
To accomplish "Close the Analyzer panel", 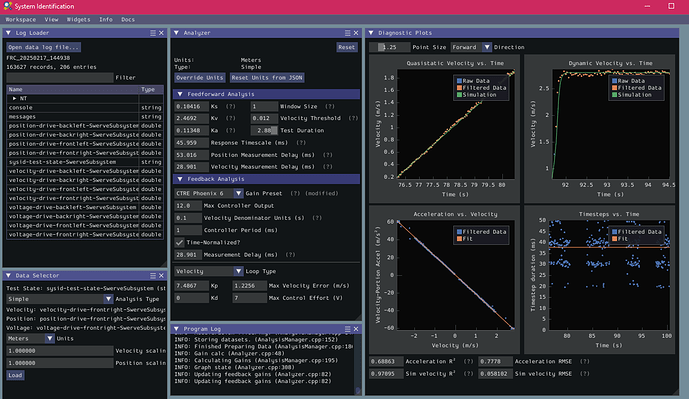I will [356, 33].
